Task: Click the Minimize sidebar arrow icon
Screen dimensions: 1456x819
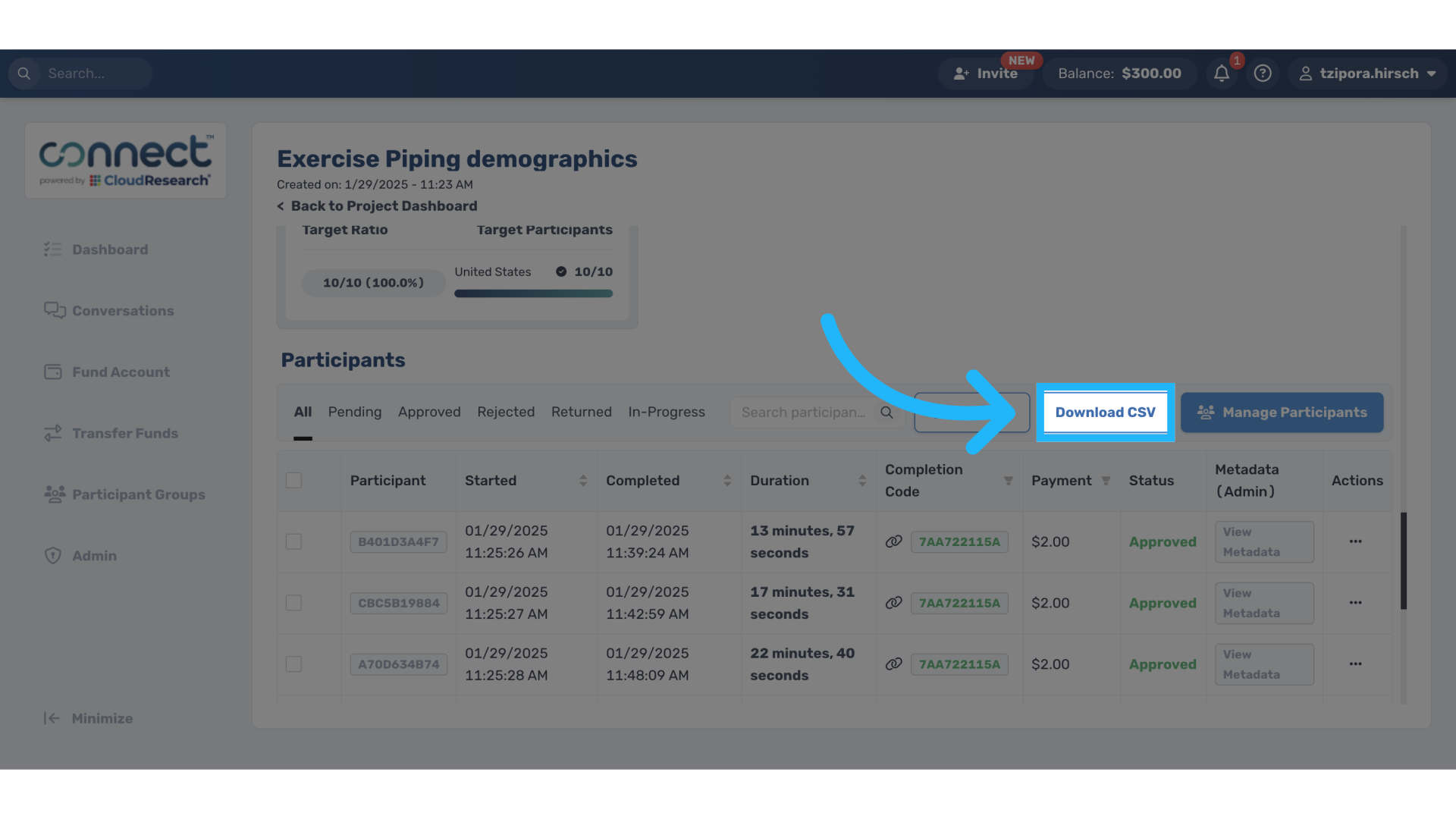Action: point(52,718)
